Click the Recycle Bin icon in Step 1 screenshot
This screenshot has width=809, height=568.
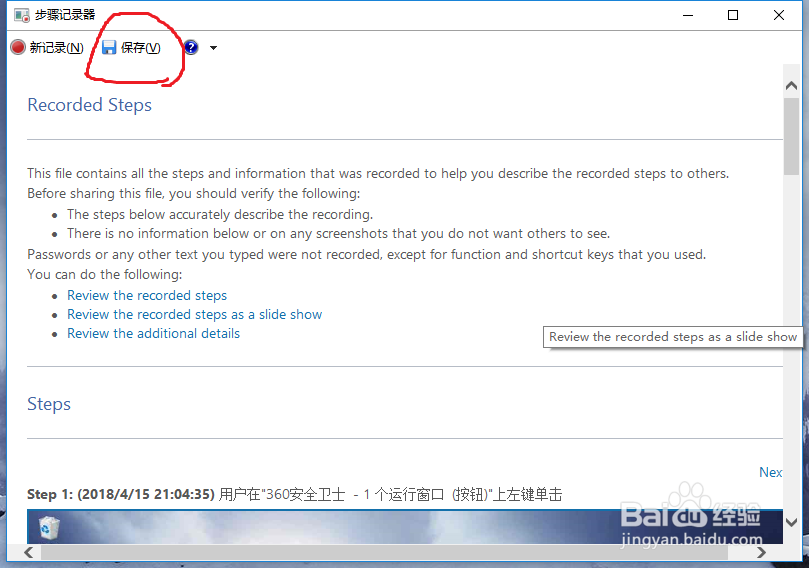49,528
